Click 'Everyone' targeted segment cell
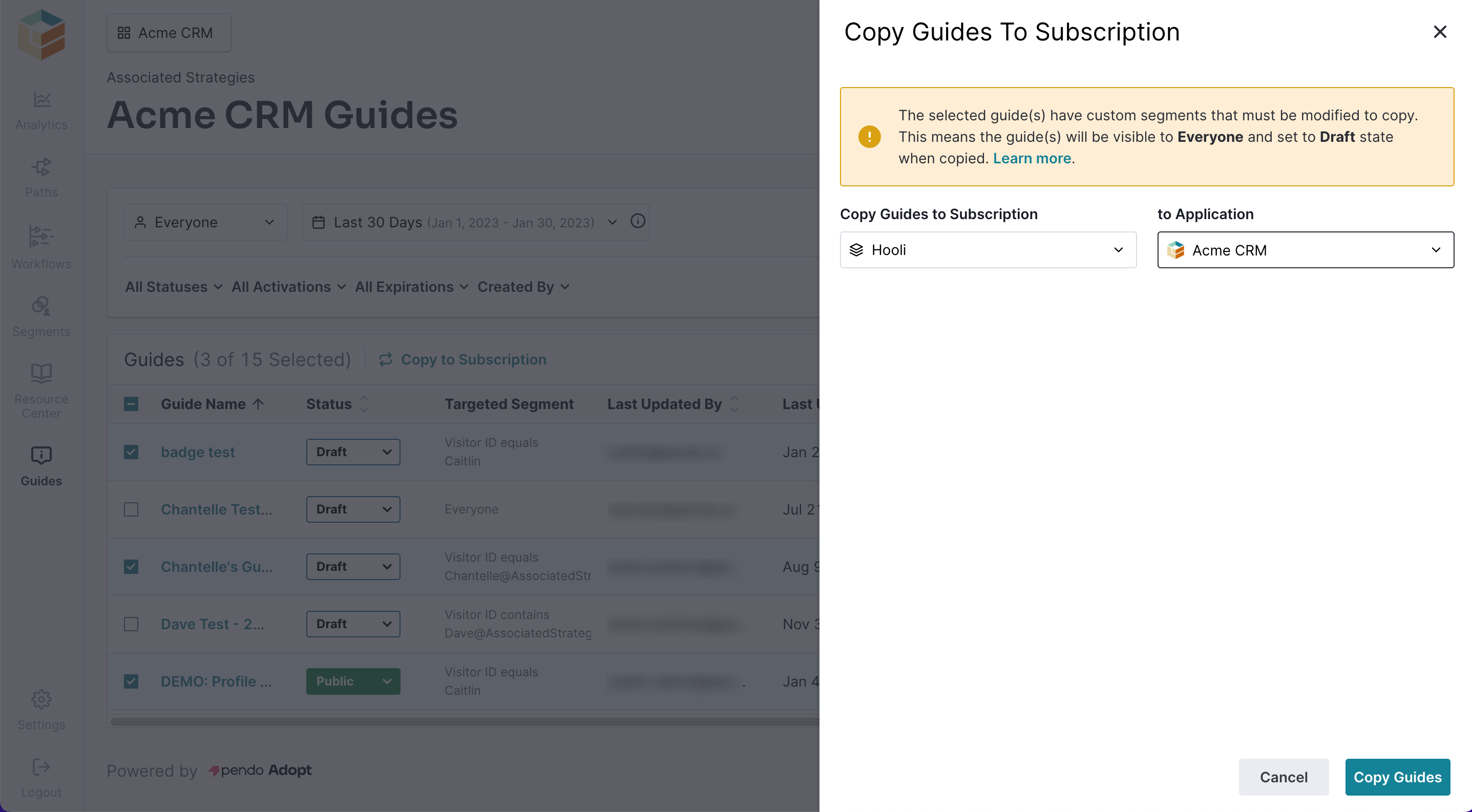Viewport: 1472px width, 812px height. click(471, 509)
